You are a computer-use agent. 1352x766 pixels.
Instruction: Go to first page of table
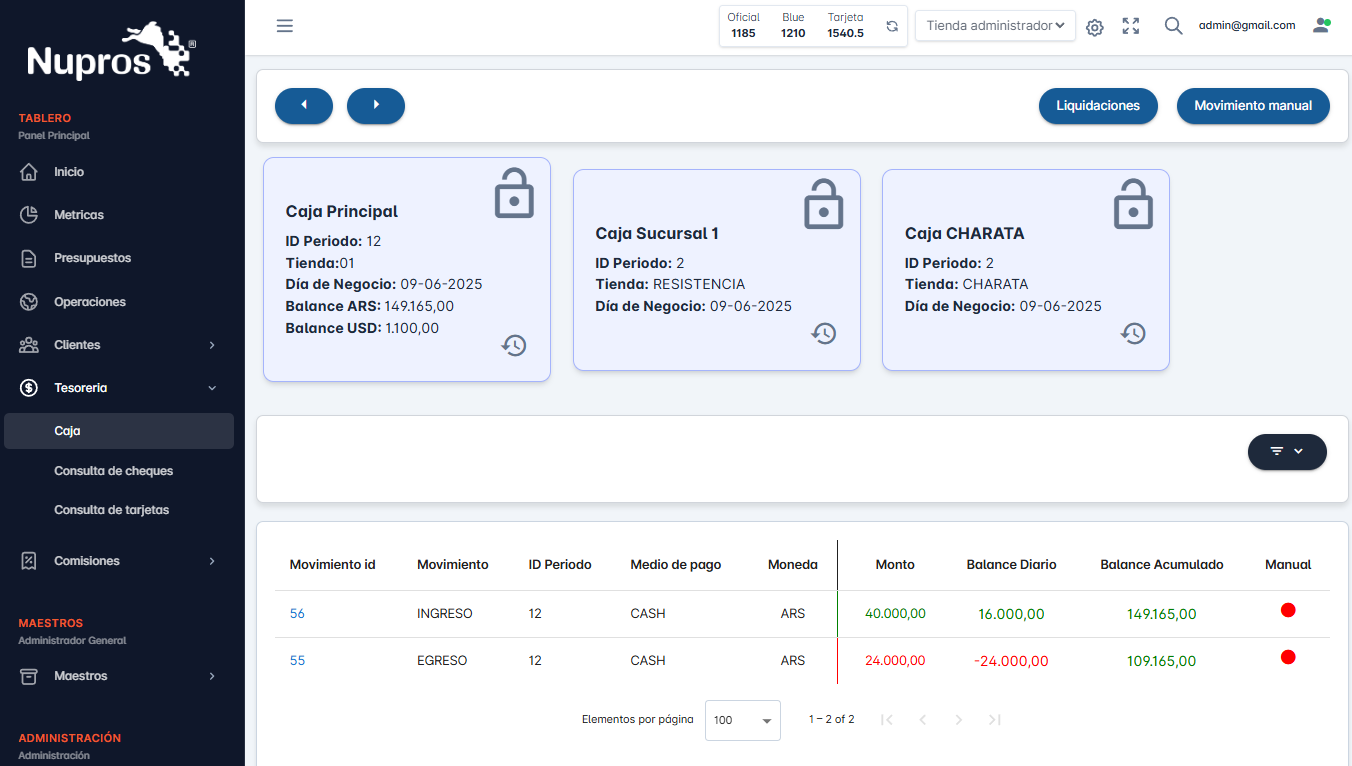[x=887, y=720]
